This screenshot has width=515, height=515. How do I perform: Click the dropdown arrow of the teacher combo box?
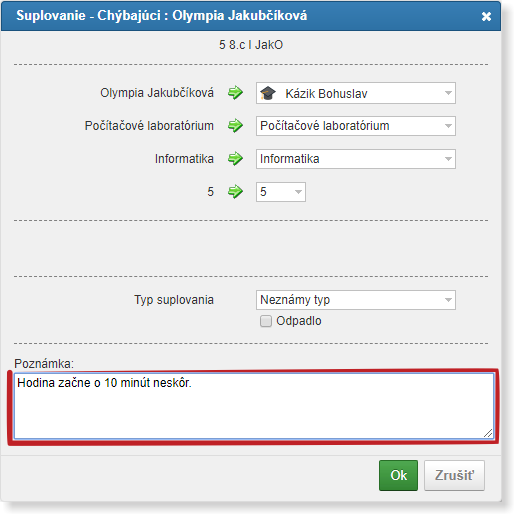[x=448, y=93]
